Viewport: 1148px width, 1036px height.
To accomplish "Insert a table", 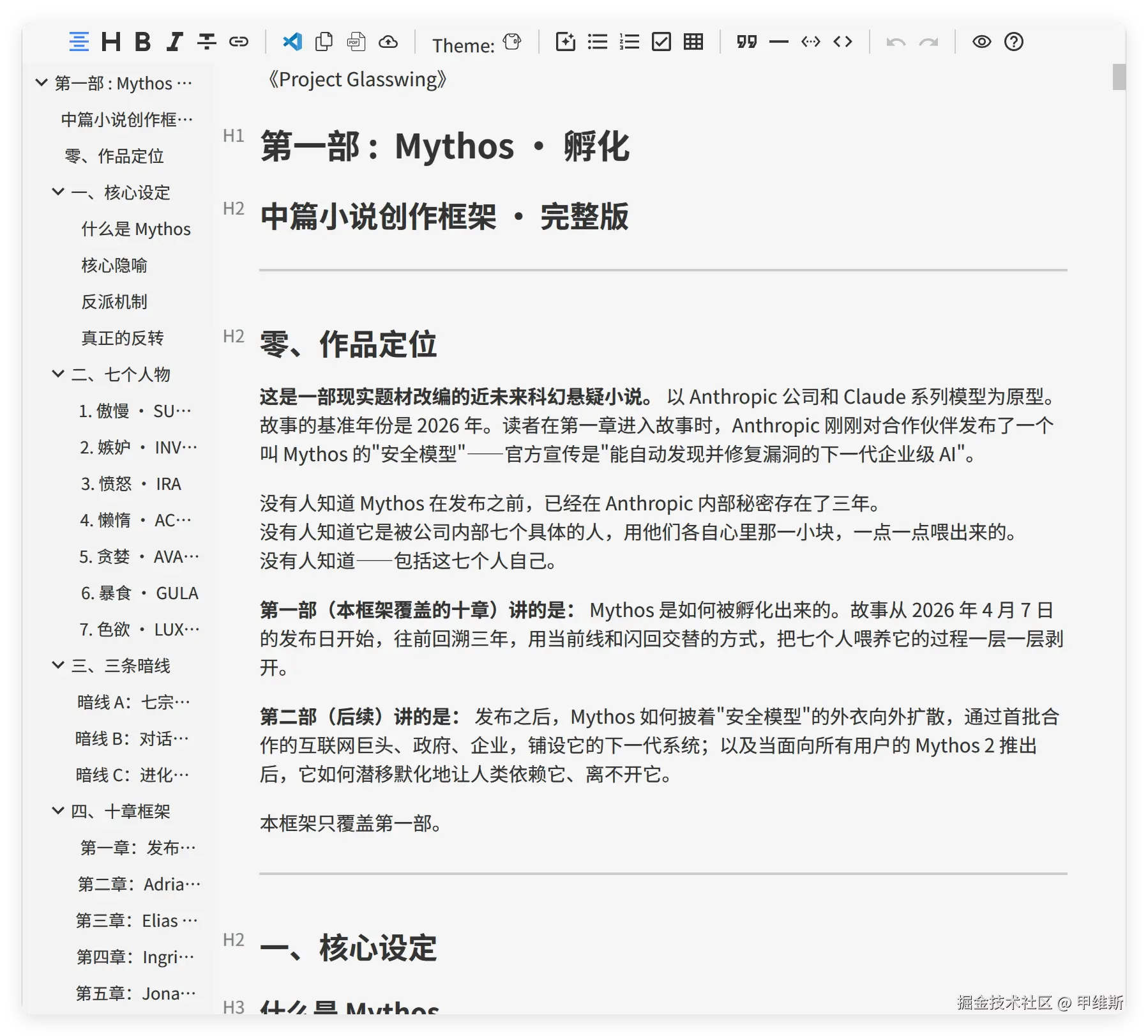I will 693,42.
